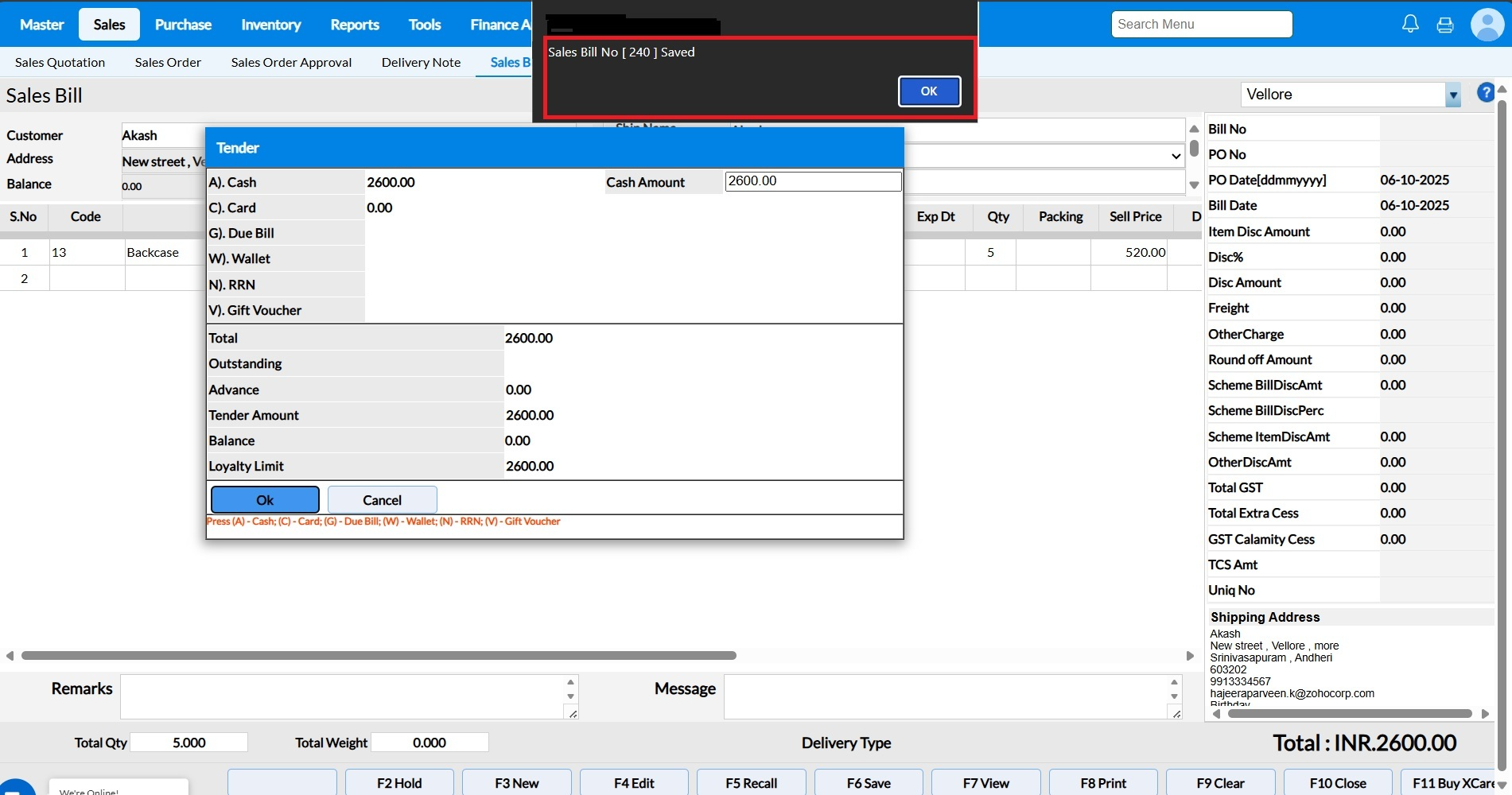
Task: Expand the Vellore location dropdown
Action: 1453,95
